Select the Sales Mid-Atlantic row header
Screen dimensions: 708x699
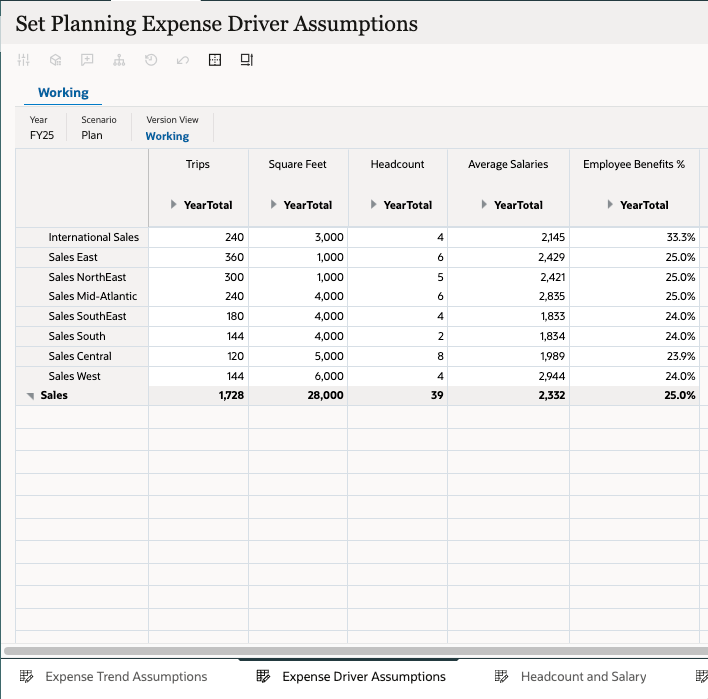click(82, 296)
